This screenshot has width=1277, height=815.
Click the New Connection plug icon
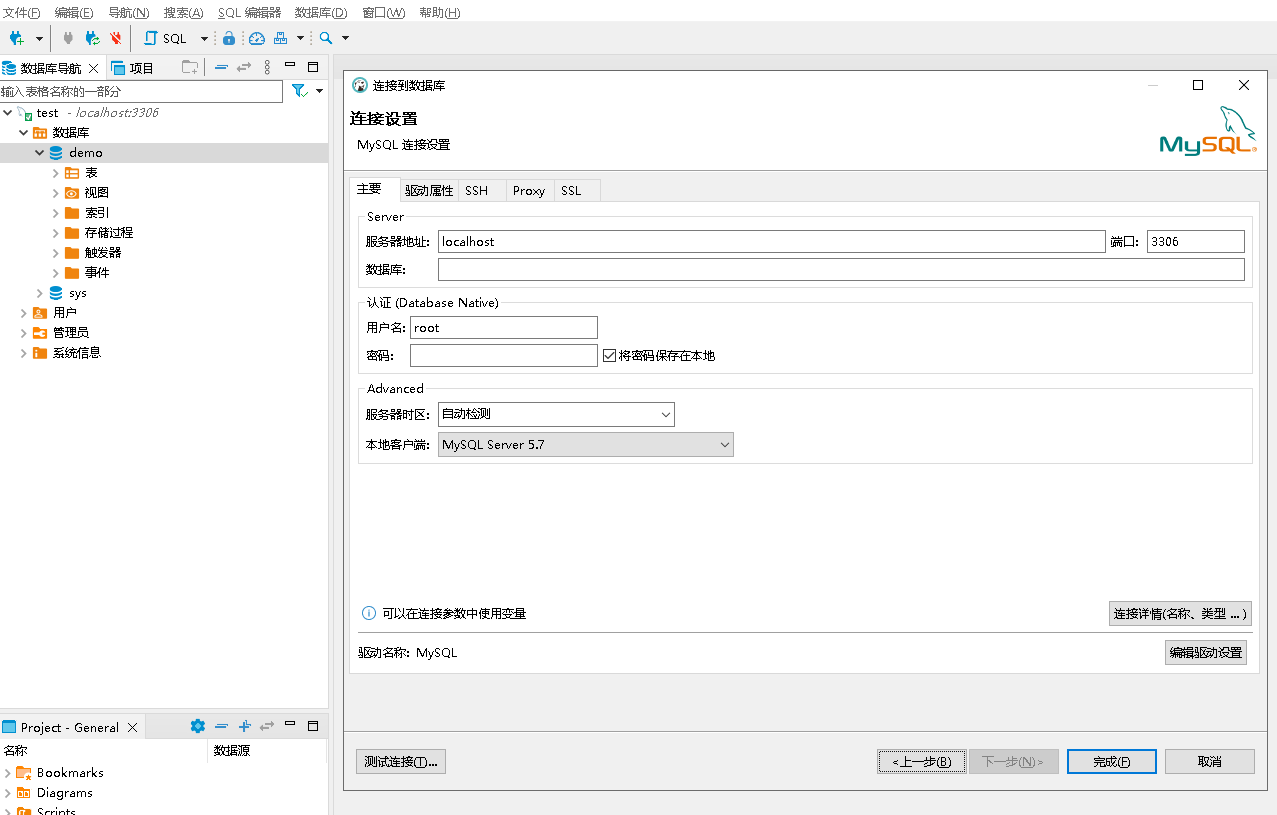point(17,38)
